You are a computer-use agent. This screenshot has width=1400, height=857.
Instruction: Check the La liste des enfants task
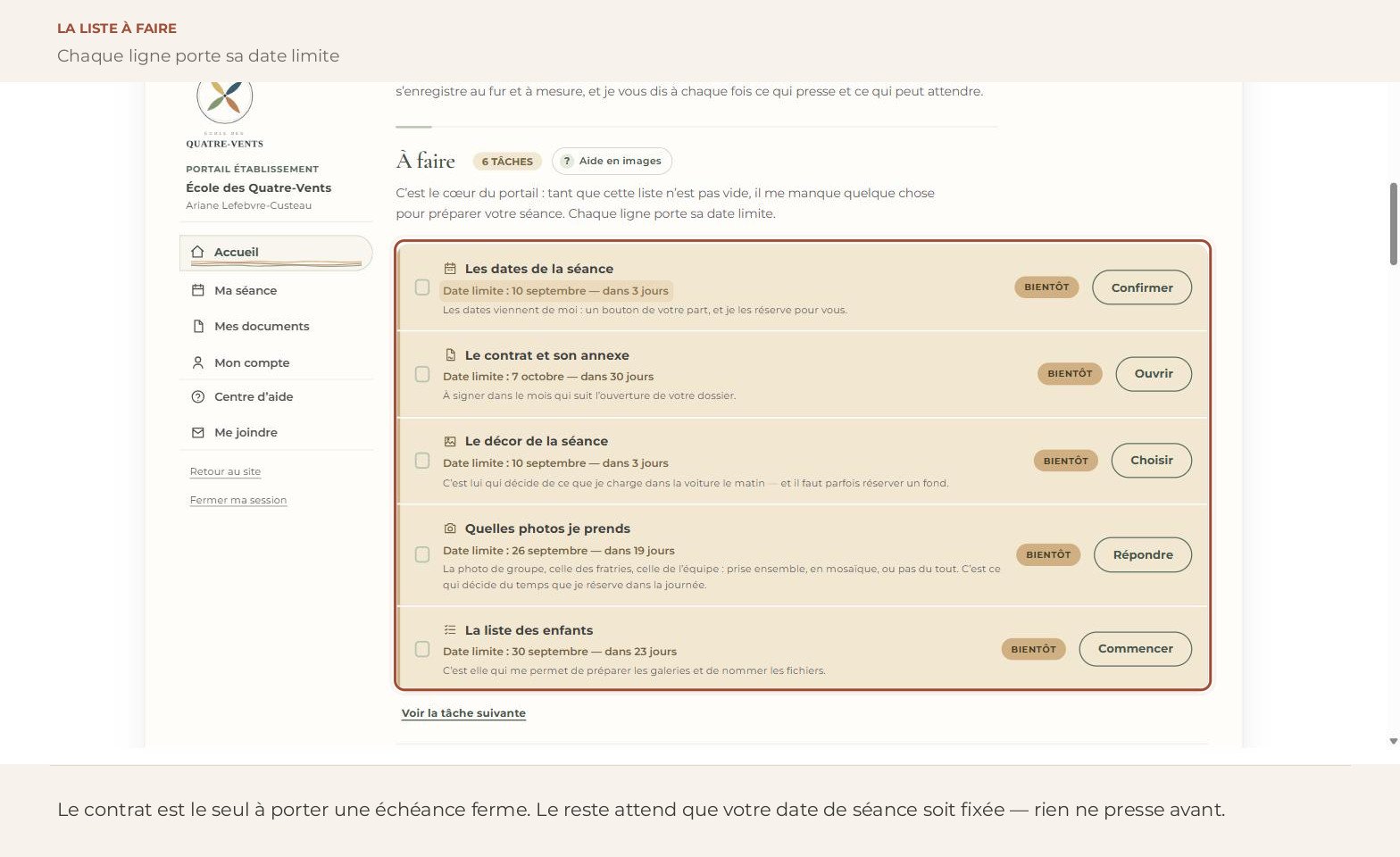point(422,649)
